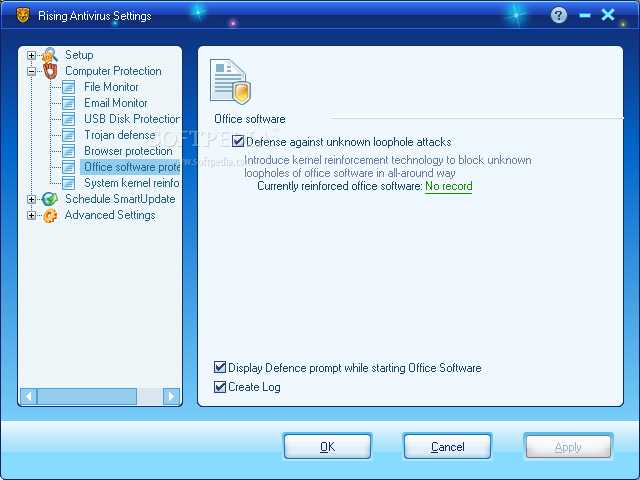Image resolution: width=640 pixels, height=480 pixels.
Task: Open help via the question mark icon
Action: pyautogui.click(x=559, y=16)
